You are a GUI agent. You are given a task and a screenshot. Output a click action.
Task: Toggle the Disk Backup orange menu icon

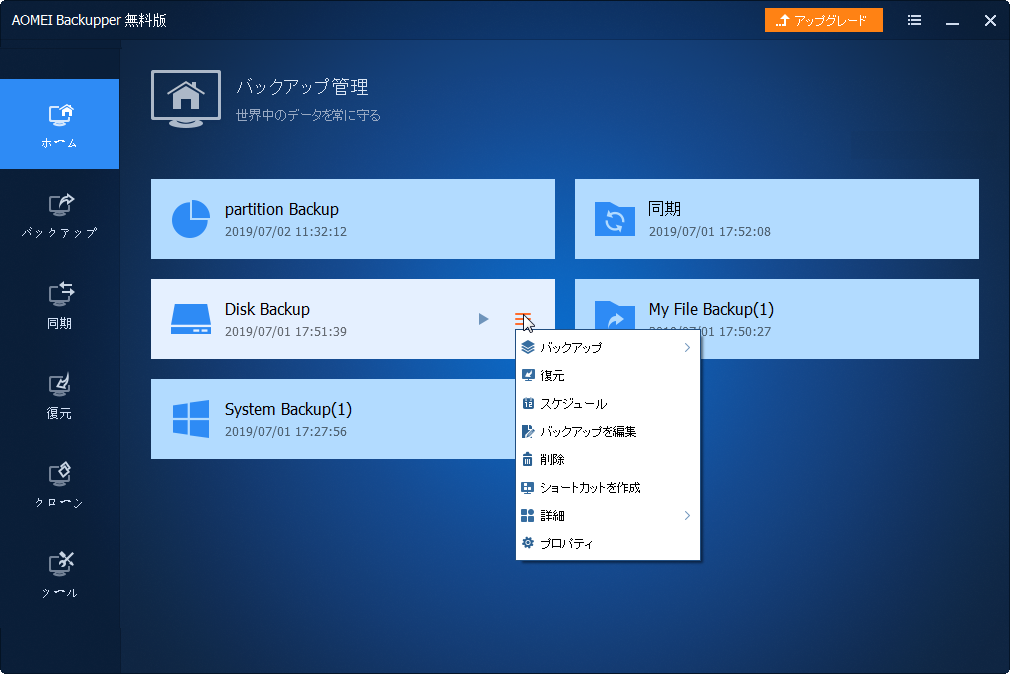(522, 319)
